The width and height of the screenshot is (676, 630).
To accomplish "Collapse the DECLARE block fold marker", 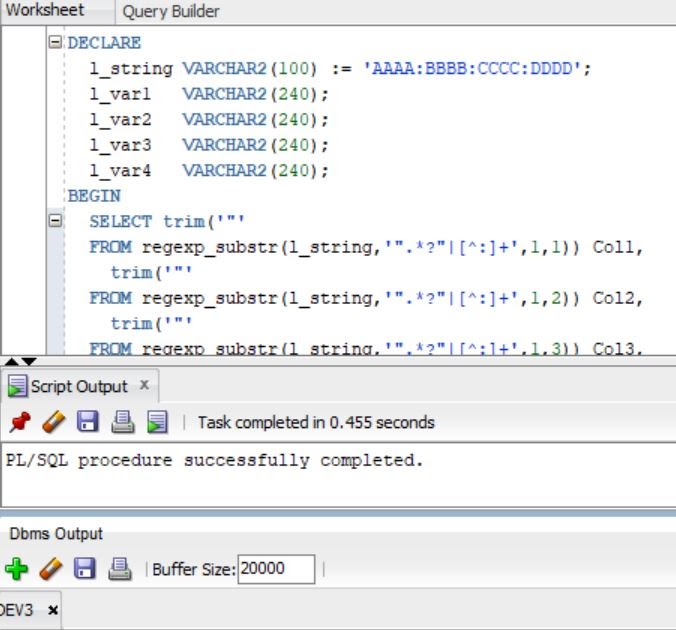I will [x=55, y=42].
